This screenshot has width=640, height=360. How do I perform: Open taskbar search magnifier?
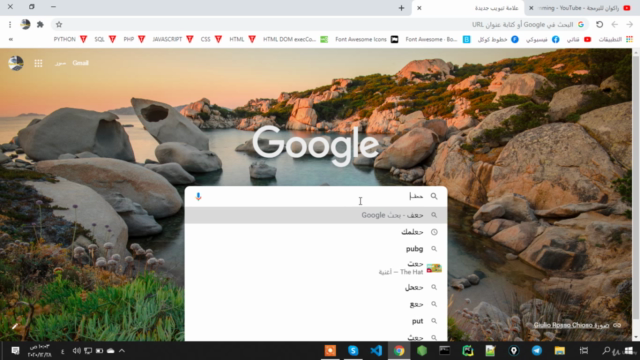coord(607,351)
